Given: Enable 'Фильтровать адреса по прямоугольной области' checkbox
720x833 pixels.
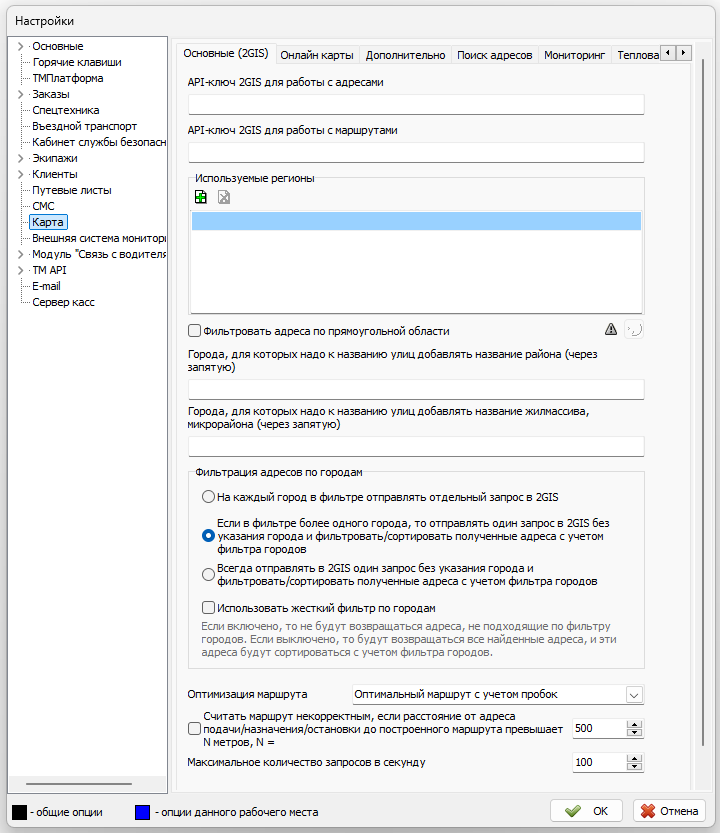Looking at the screenshot, I should (x=195, y=330).
